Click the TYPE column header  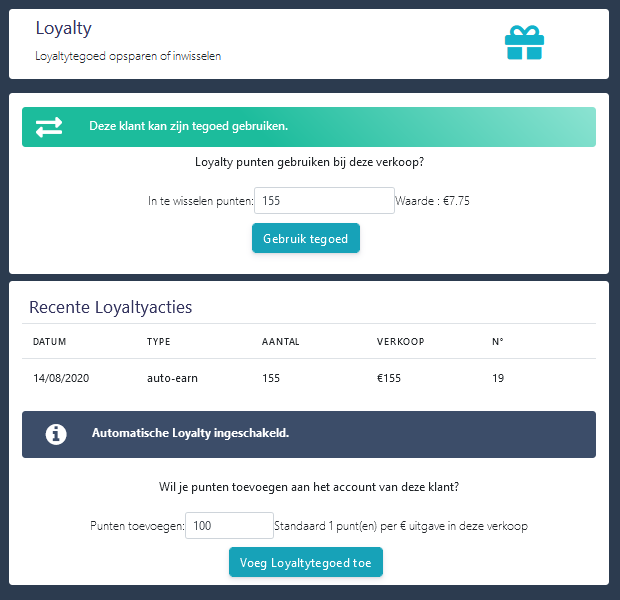click(159, 342)
